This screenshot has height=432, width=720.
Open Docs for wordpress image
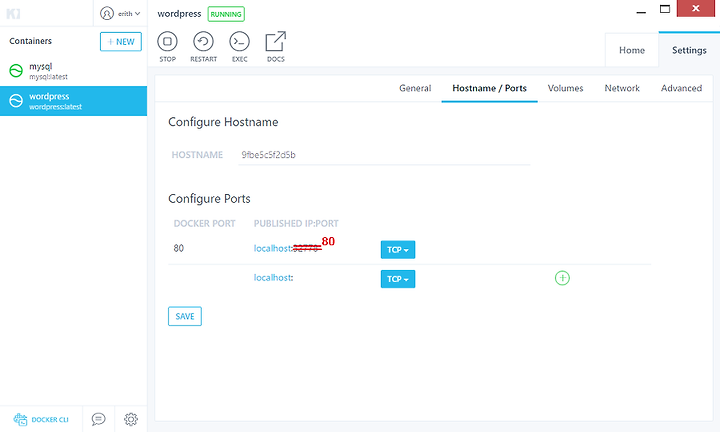click(x=276, y=46)
